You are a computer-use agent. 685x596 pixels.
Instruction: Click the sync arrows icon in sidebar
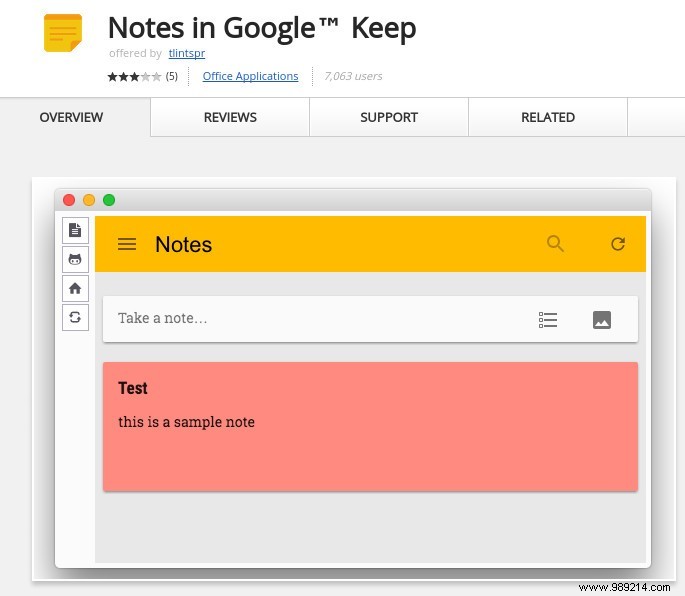[x=75, y=317]
